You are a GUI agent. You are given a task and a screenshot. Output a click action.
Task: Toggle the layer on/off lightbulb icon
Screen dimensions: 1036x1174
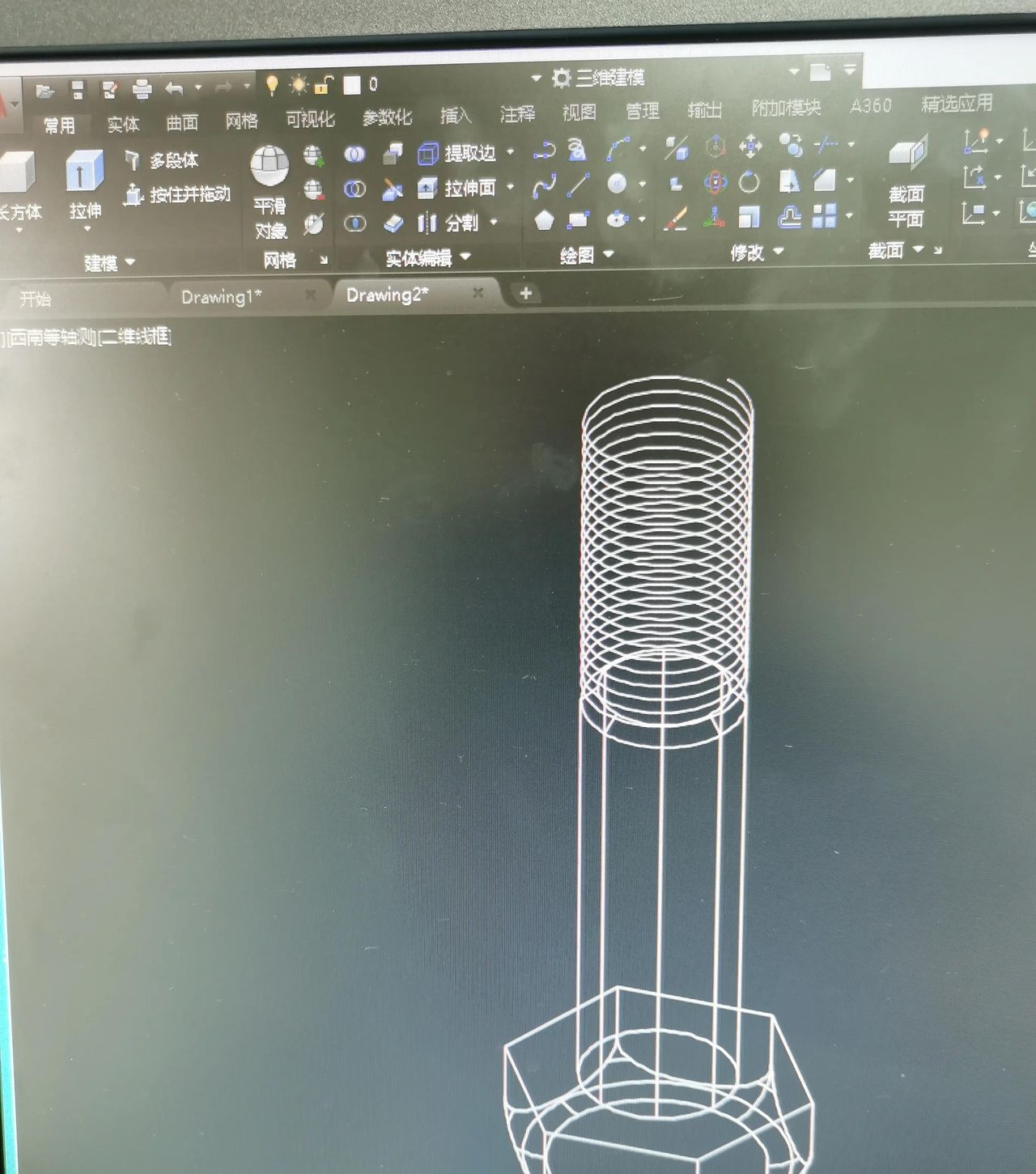coord(272,86)
